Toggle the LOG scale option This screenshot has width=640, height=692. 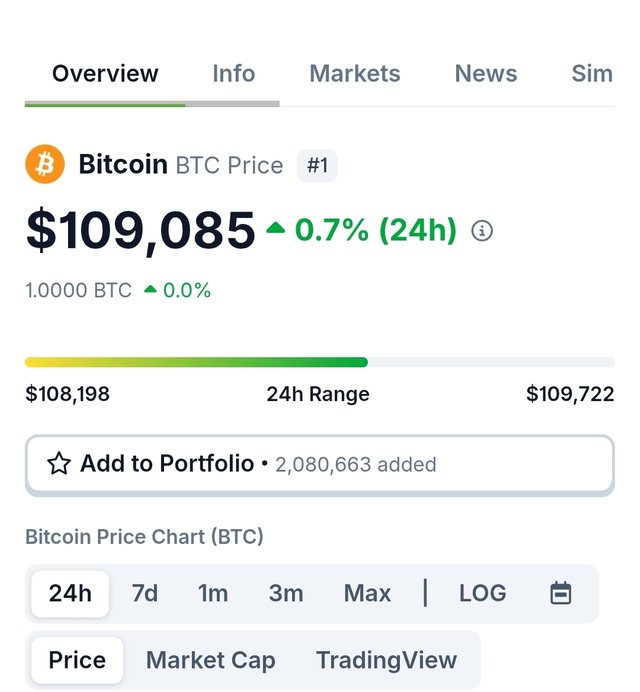(x=482, y=593)
